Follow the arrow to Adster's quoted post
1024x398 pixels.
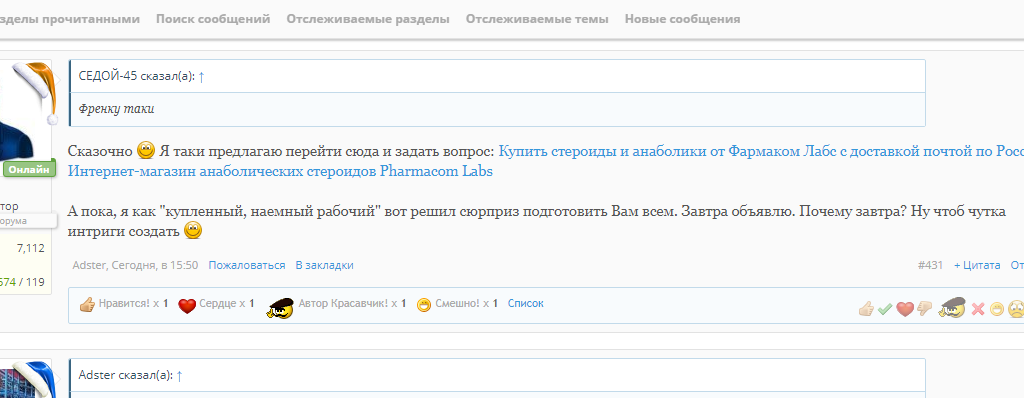pyautogui.click(x=180, y=375)
